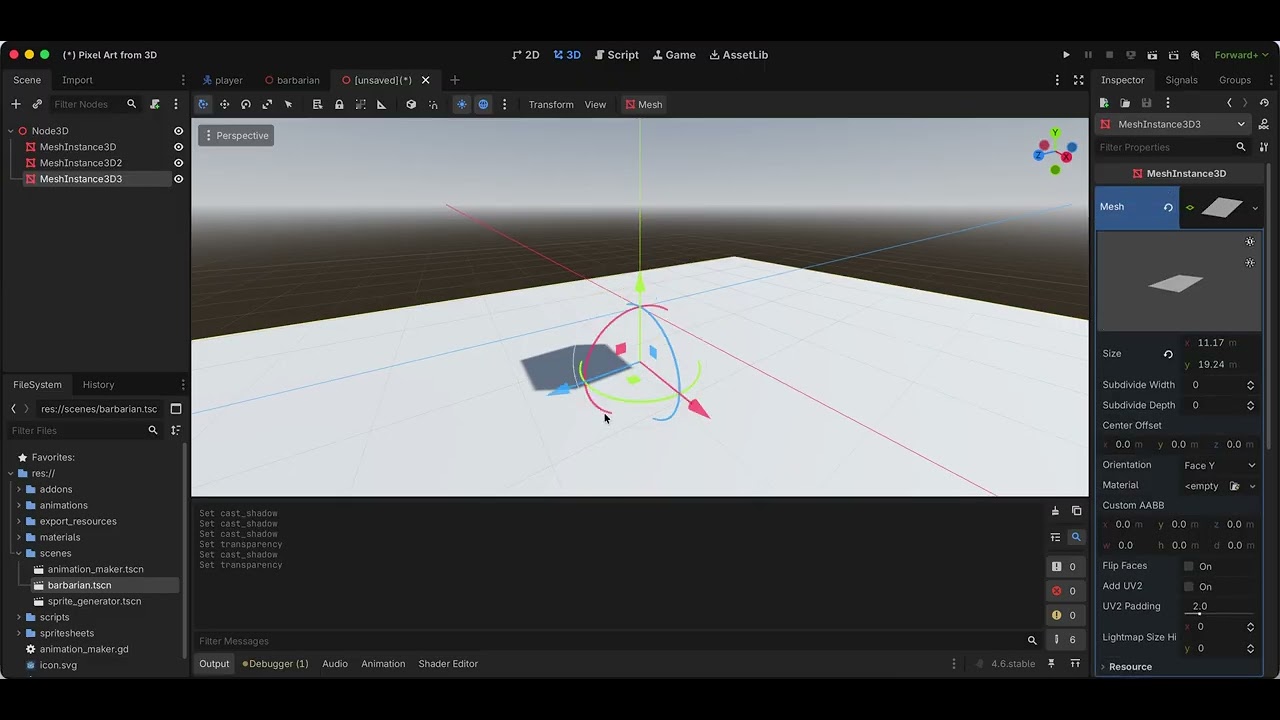Toggle distraction-free fullscreen viewport icon
This screenshot has width=1280, height=720.
pyautogui.click(x=1078, y=80)
